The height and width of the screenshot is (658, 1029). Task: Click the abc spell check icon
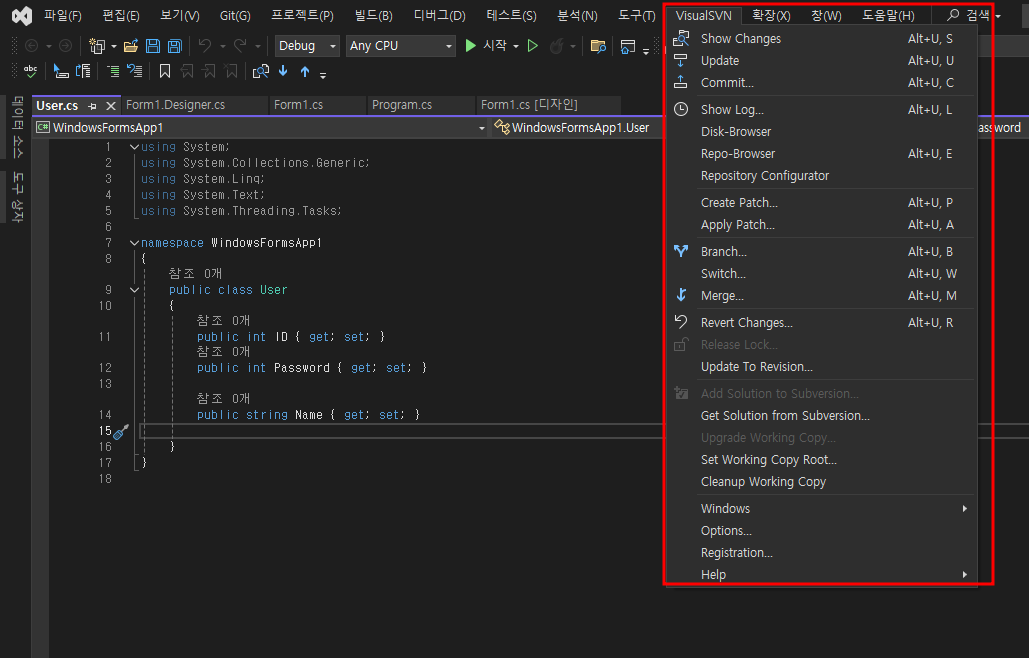point(30,71)
